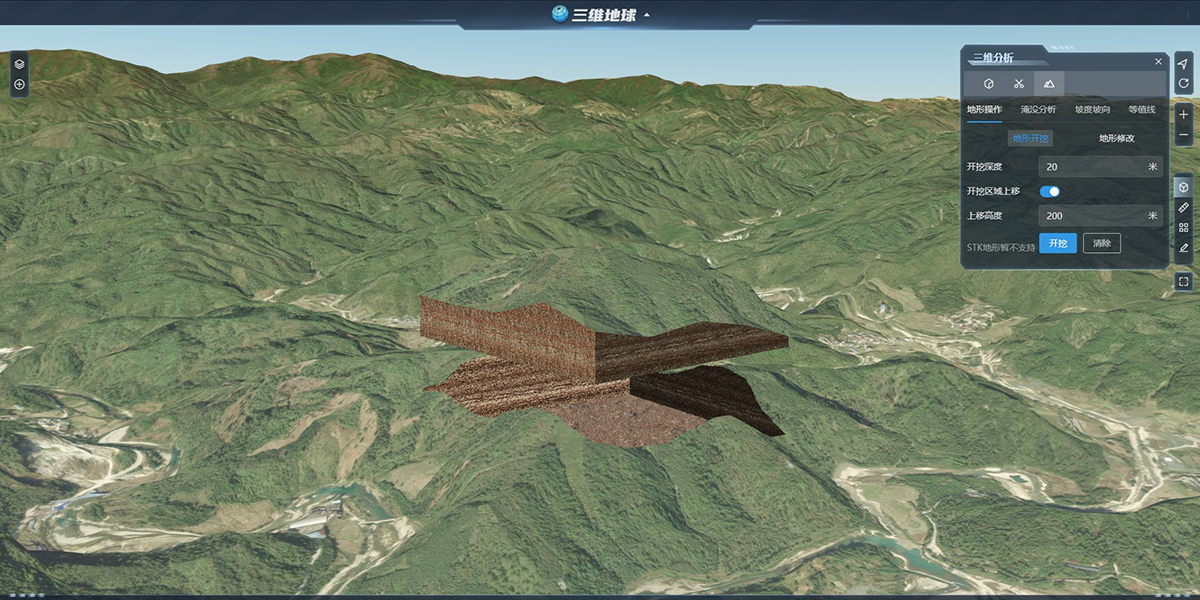
Task: Open the add data icon on the left
Action: 18,83
